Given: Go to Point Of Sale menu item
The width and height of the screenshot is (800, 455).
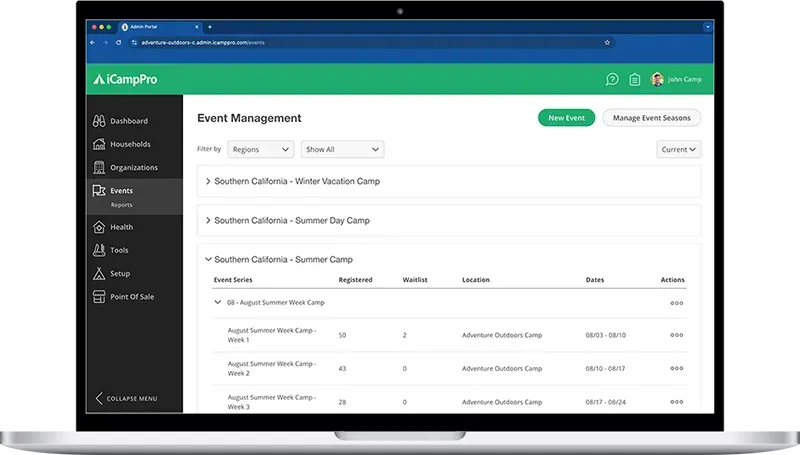Looking at the screenshot, I should (132, 296).
